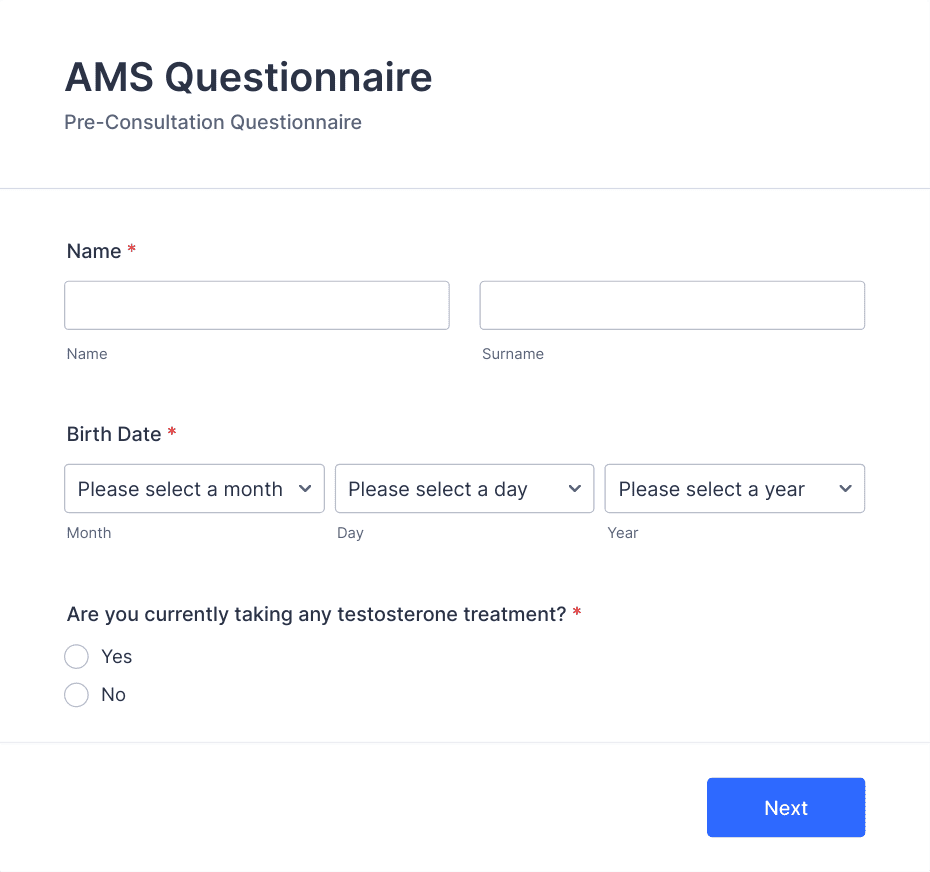Viewport: 930px width, 872px height.
Task: Open the 'Please select a year' dropdown
Action: 734,489
